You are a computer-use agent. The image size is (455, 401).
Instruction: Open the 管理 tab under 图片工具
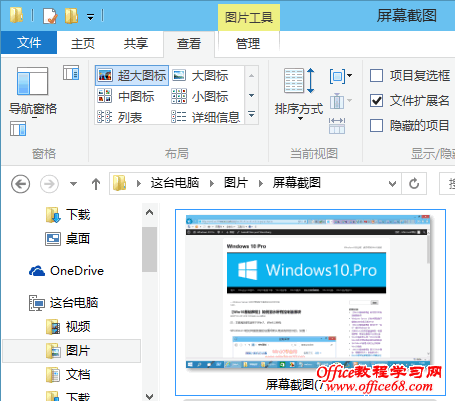[248, 44]
